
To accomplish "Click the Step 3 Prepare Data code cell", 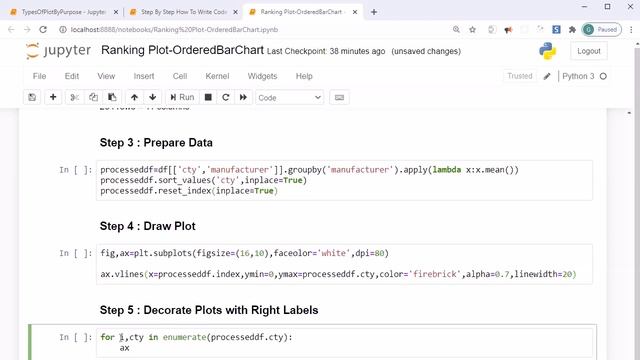I will 344,180.
